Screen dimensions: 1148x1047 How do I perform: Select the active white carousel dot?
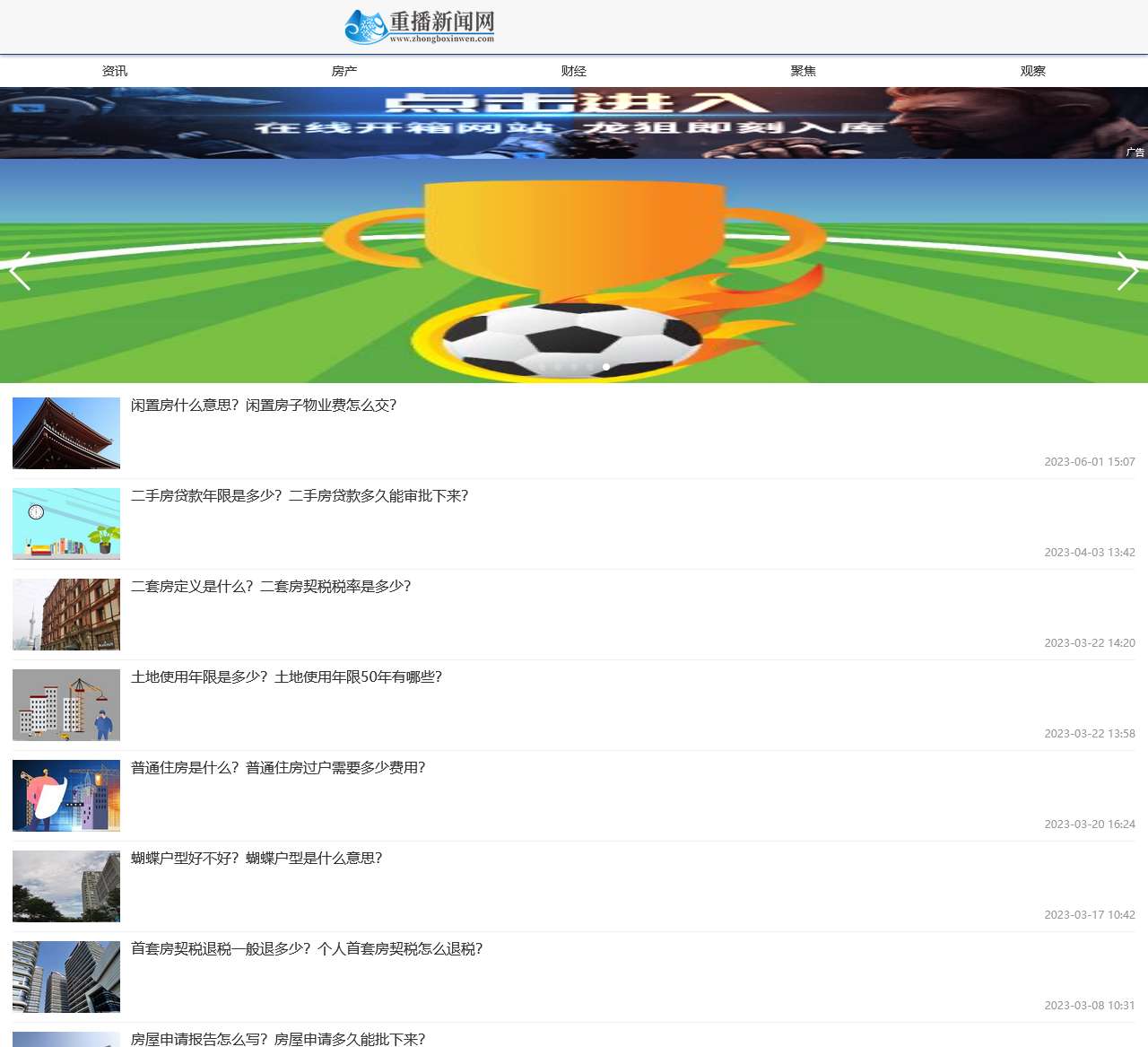(x=606, y=367)
